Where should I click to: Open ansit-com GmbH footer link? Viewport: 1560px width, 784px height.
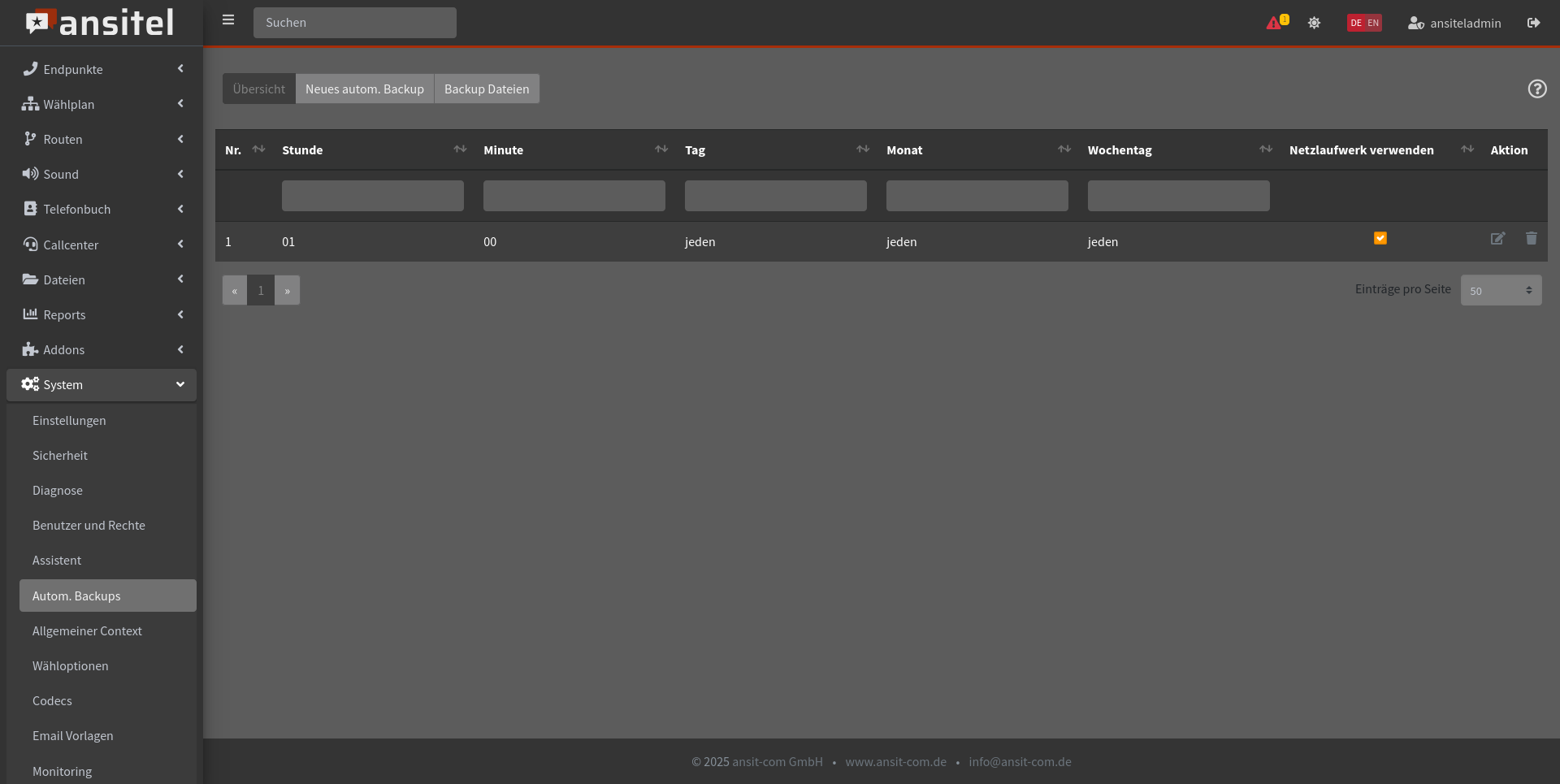tap(778, 761)
